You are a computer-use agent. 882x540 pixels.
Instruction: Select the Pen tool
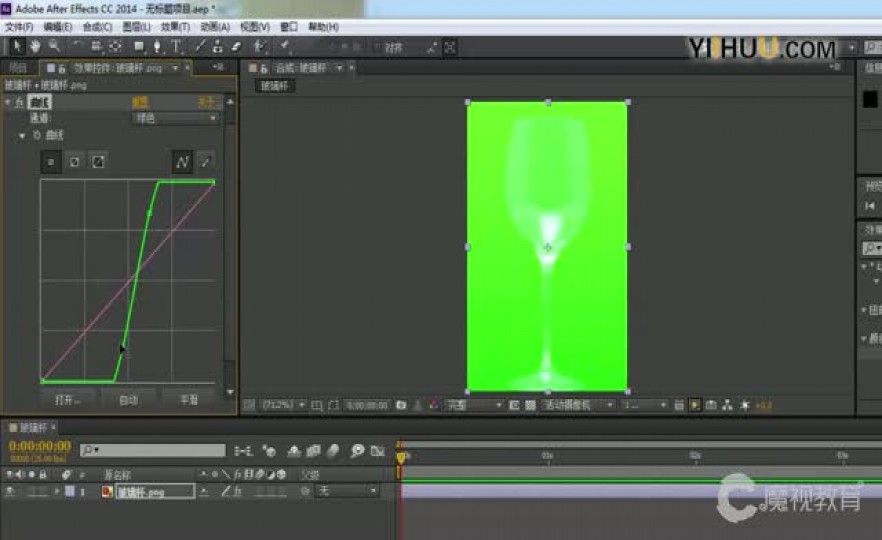click(x=158, y=46)
